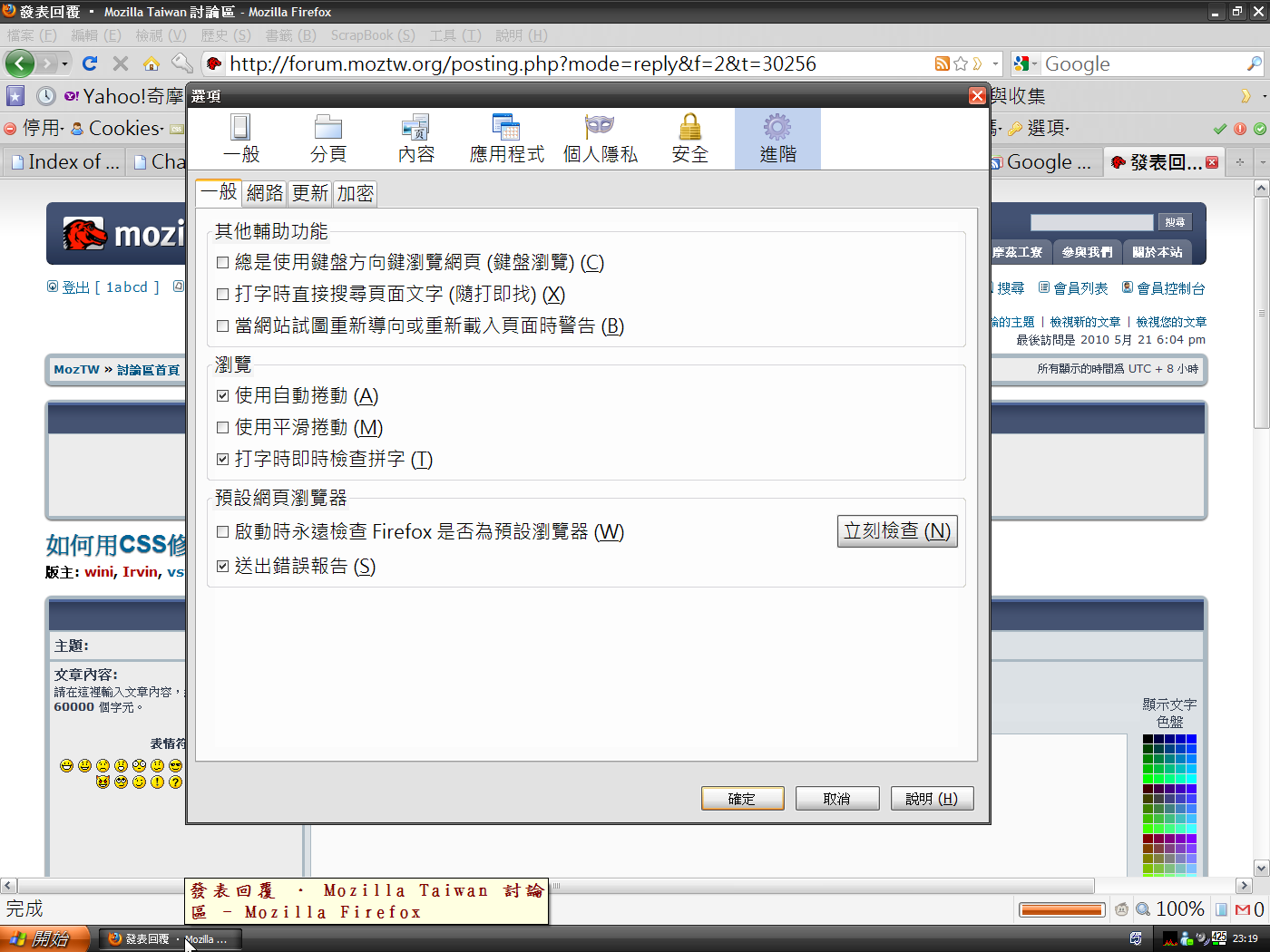The height and width of the screenshot is (952, 1270).
Task: Uncheck 打字時即時檢查拼字 checkbox
Action: tap(223, 460)
